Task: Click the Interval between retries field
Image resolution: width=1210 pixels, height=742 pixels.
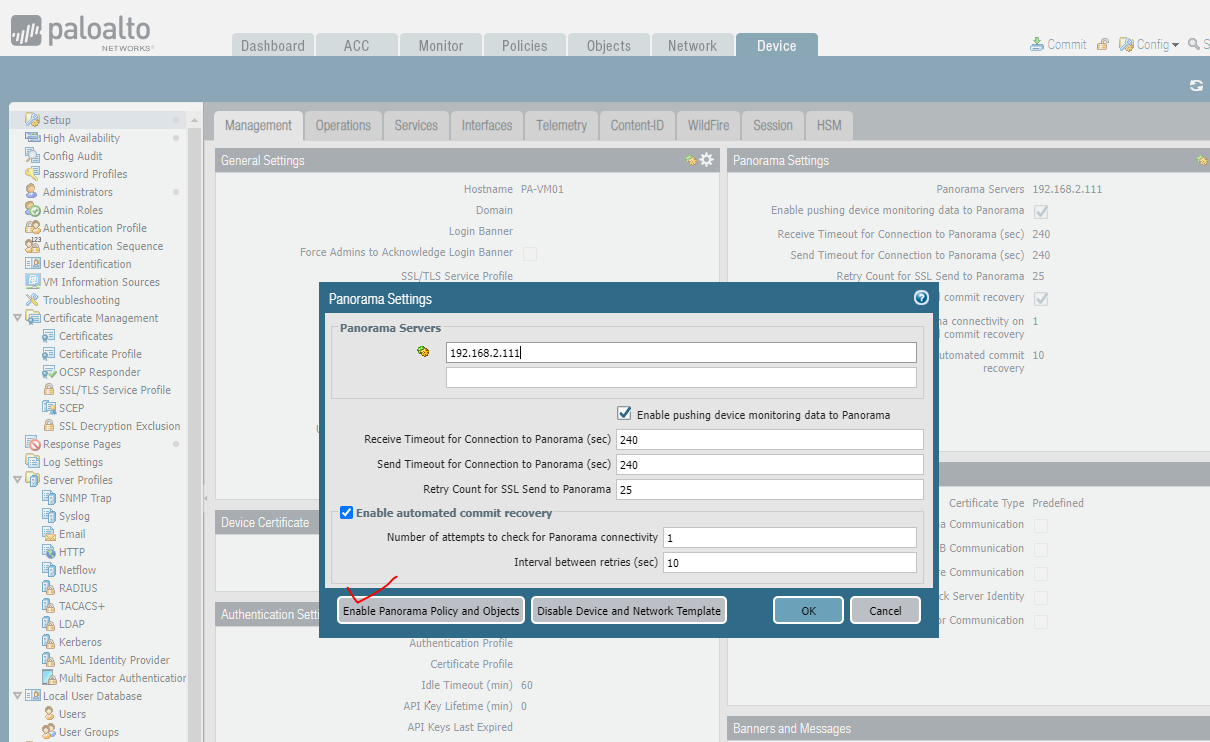Action: (790, 563)
